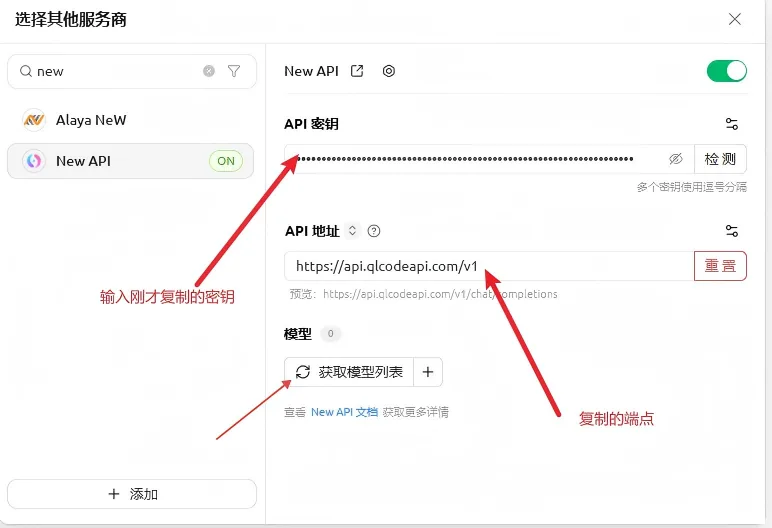Screen dimensions: 772x528
Task: Close the 选择其他服务商 dialog
Action: [x=735, y=19]
